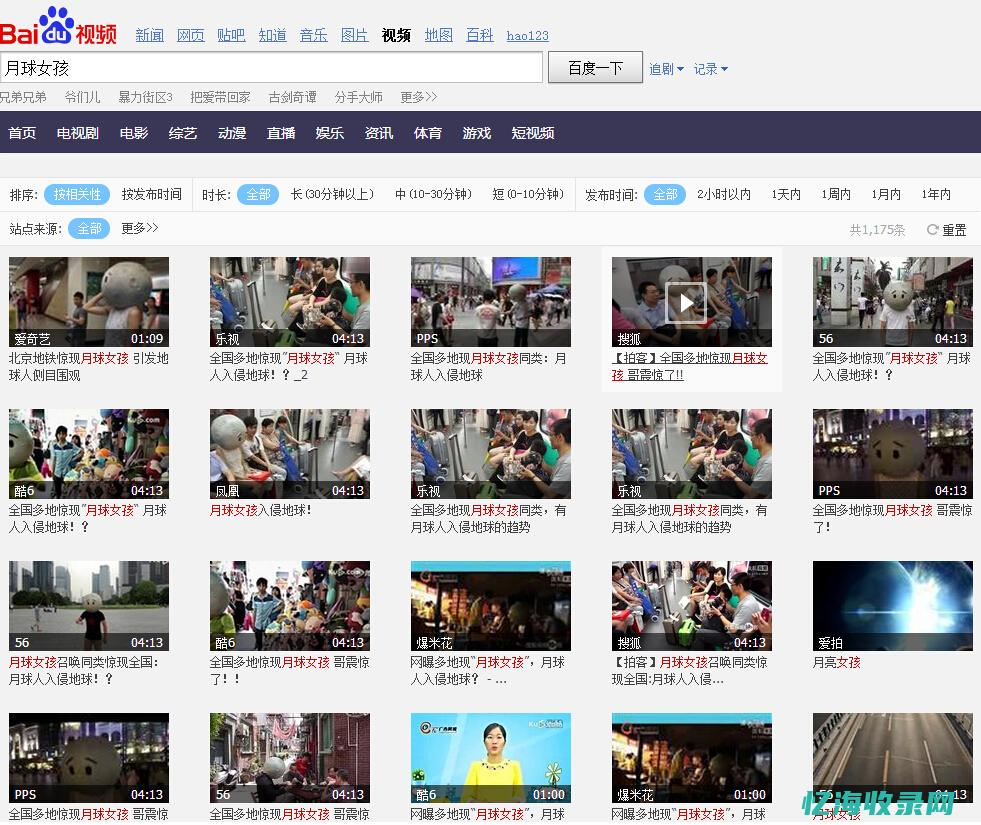Click the 重置 reset icon
Viewport: 981px width, 825px height.
(932, 230)
